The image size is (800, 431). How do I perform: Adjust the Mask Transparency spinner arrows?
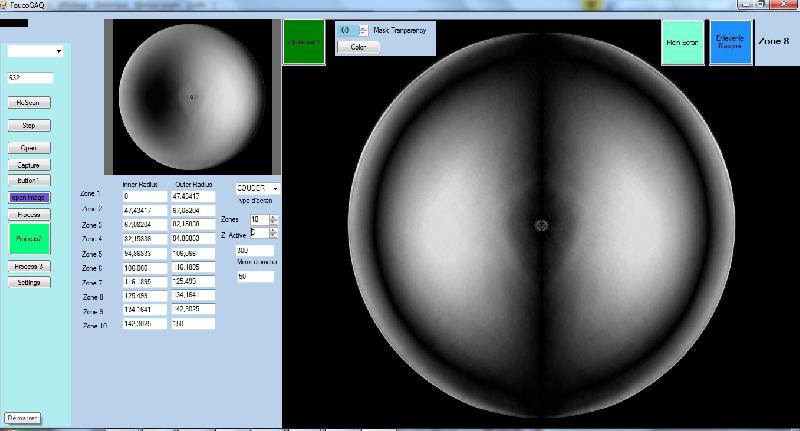tap(363, 30)
